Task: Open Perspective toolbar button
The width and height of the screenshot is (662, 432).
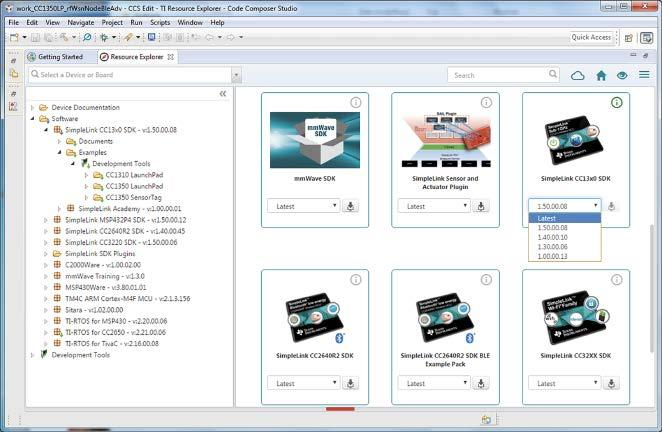Action: pyautogui.click(x=629, y=38)
